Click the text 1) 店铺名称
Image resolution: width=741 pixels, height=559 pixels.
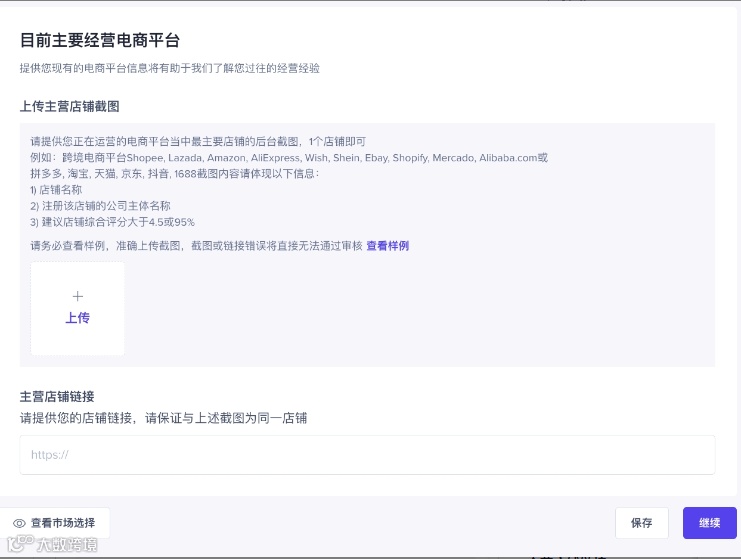[x=56, y=190]
